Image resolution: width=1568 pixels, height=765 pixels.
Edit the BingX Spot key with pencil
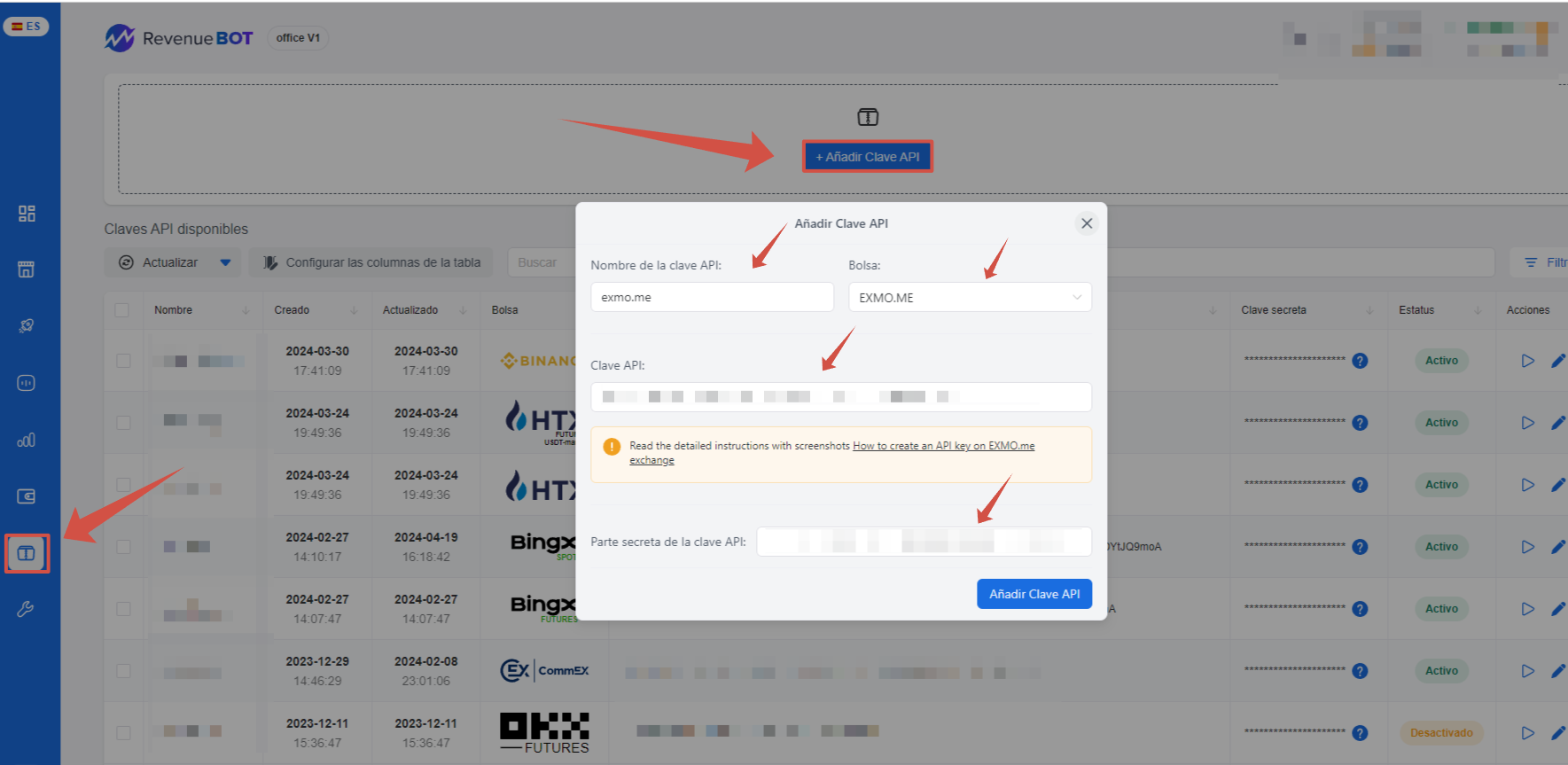1558,547
